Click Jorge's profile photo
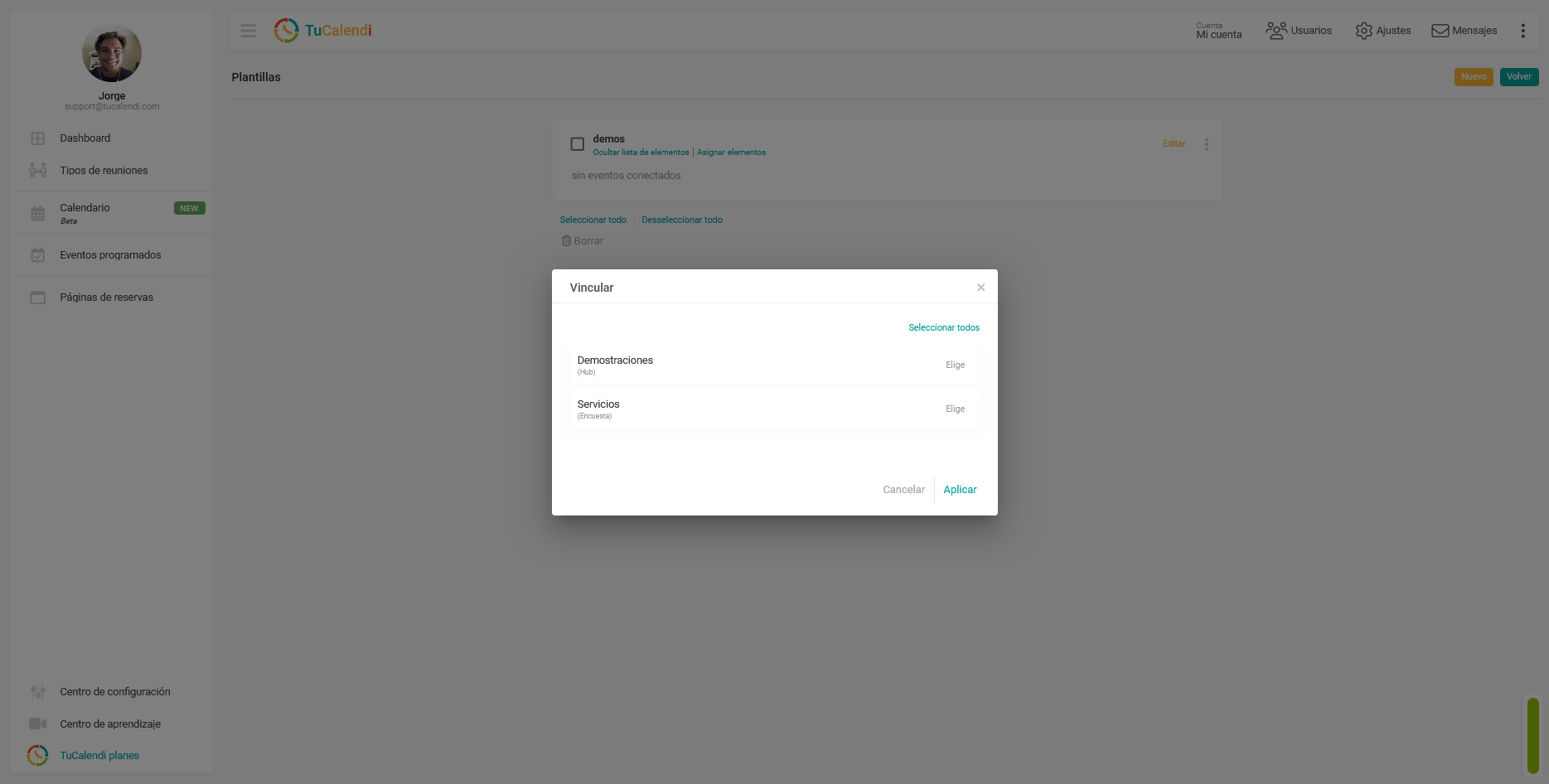The height and width of the screenshot is (784, 1549). pos(112,53)
